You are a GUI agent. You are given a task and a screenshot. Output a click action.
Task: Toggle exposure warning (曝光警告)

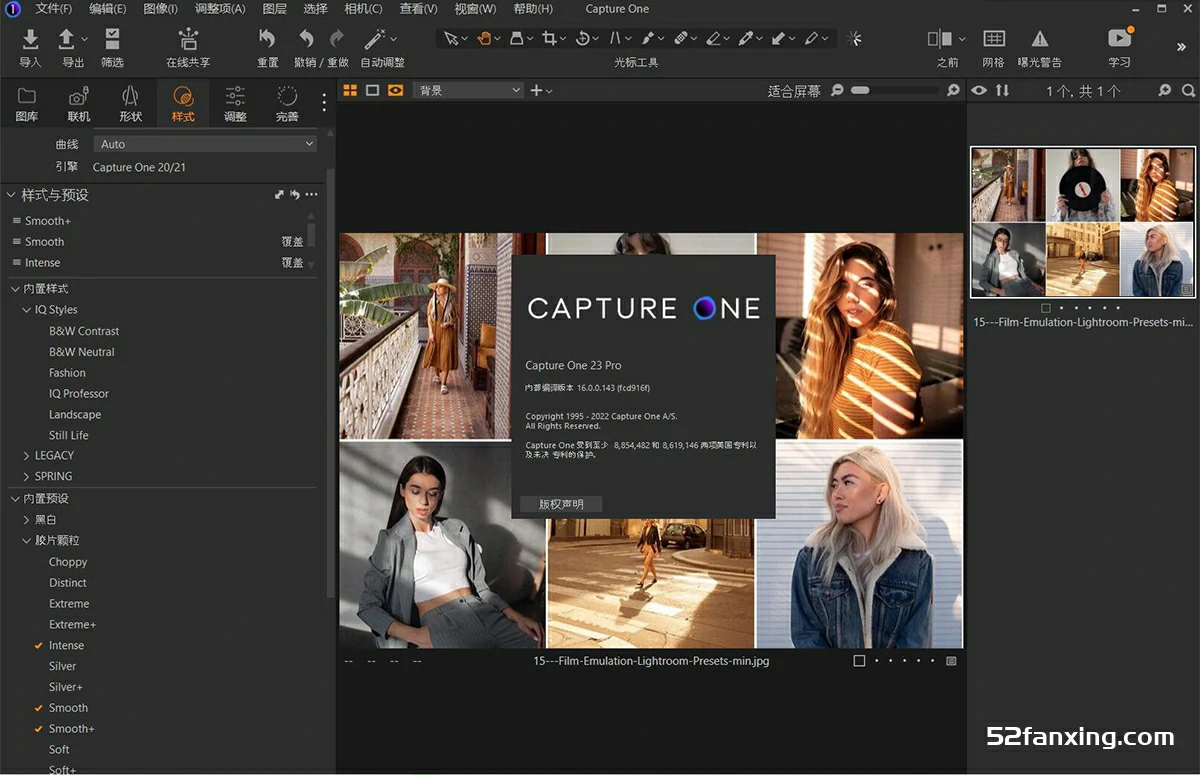(1040, 39)
